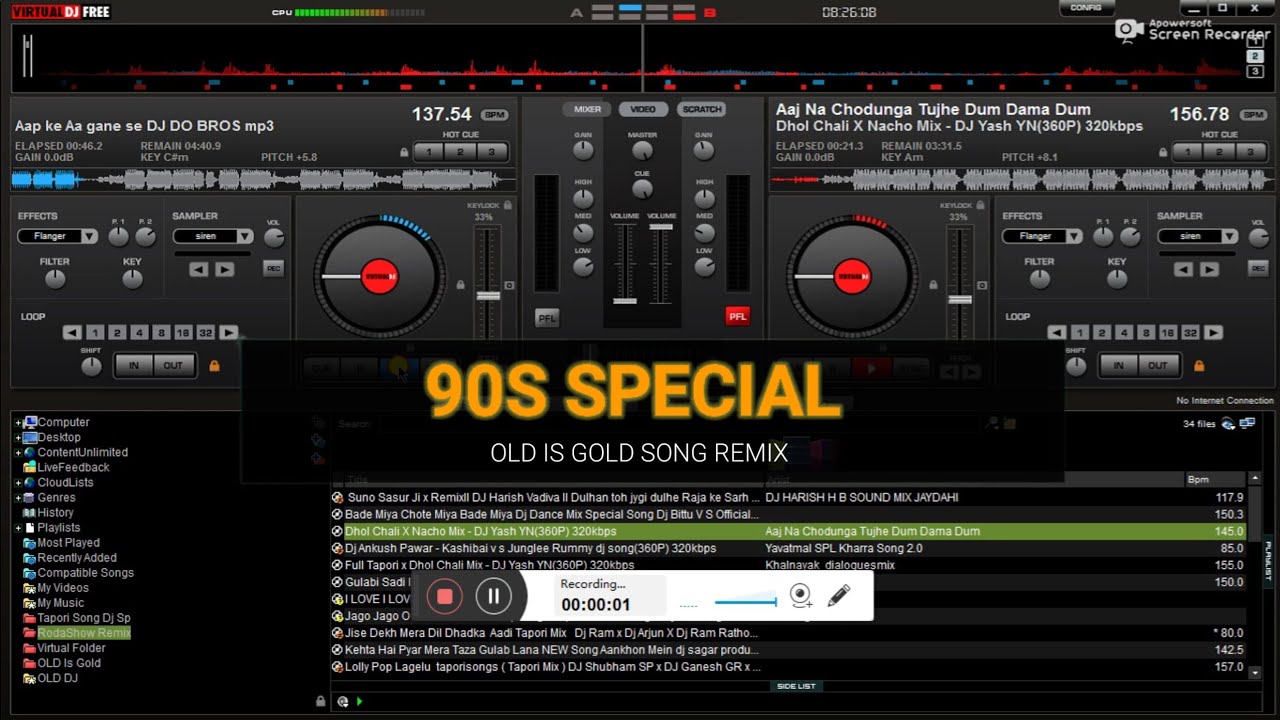Toggle 16-beat loop on left deck
Image resolution: width=1280 pixels, height=720 pixels.
tap(183, 333)
